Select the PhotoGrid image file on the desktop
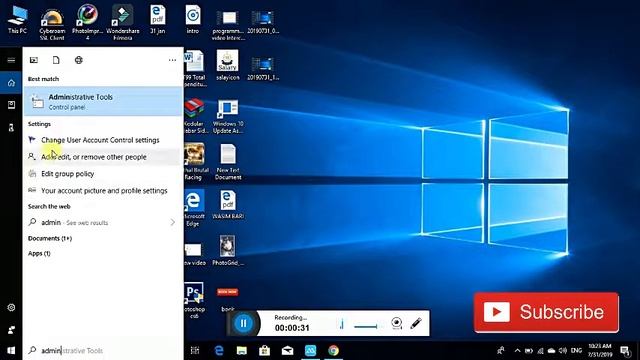The width and height of the screenshot is (640, 360). point(228,251)
